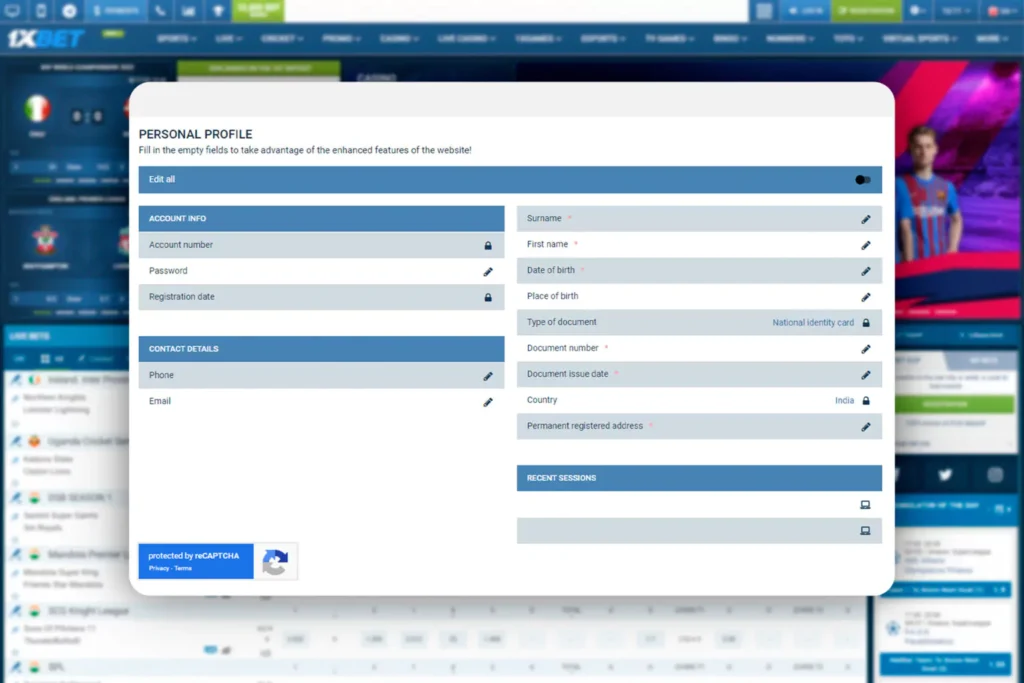Click the lock icon next to India
The width and height of the screenshot is (1024, 683).
point(866,401)
